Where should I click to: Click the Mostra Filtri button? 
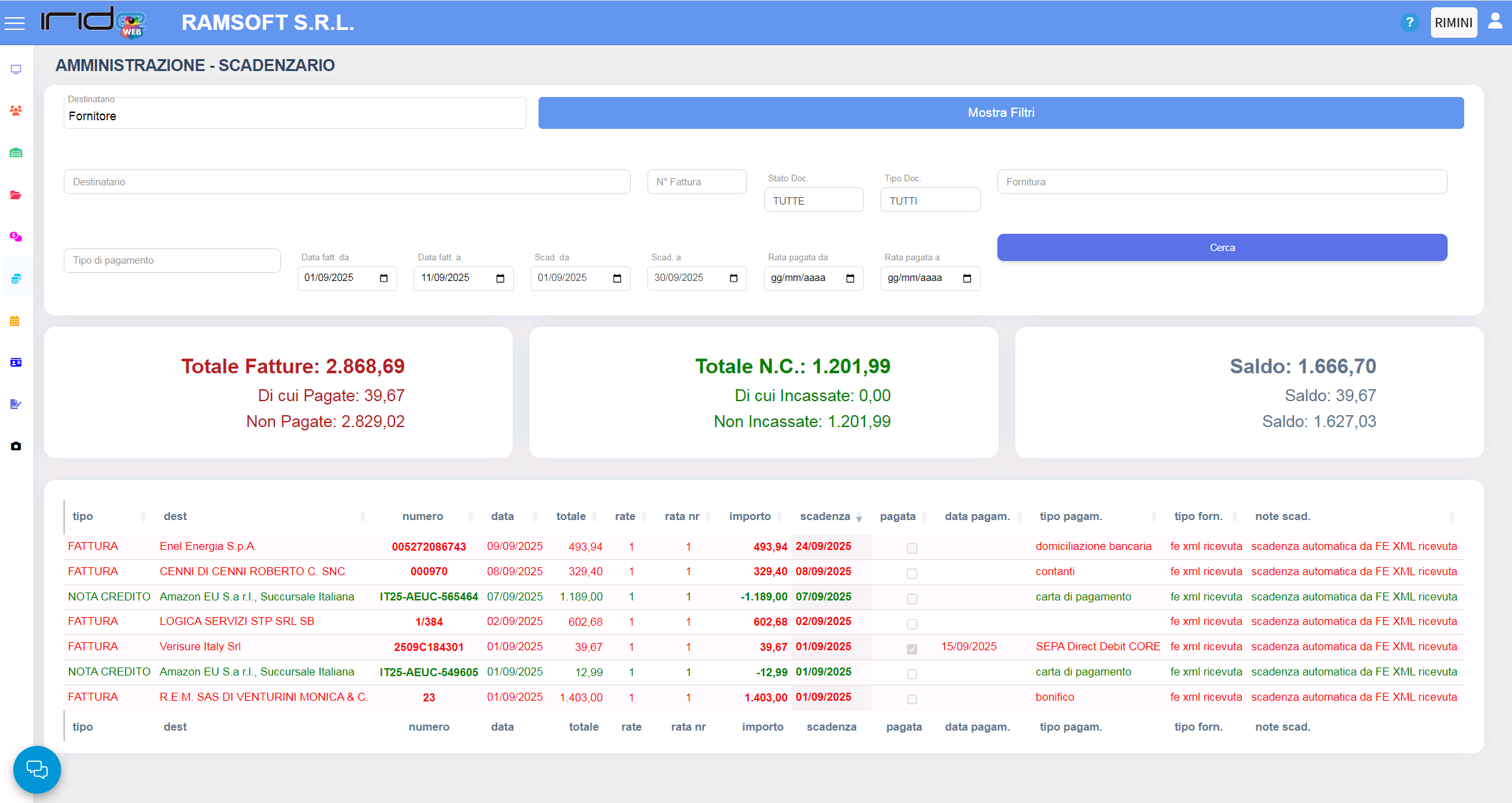[1000, 113]
